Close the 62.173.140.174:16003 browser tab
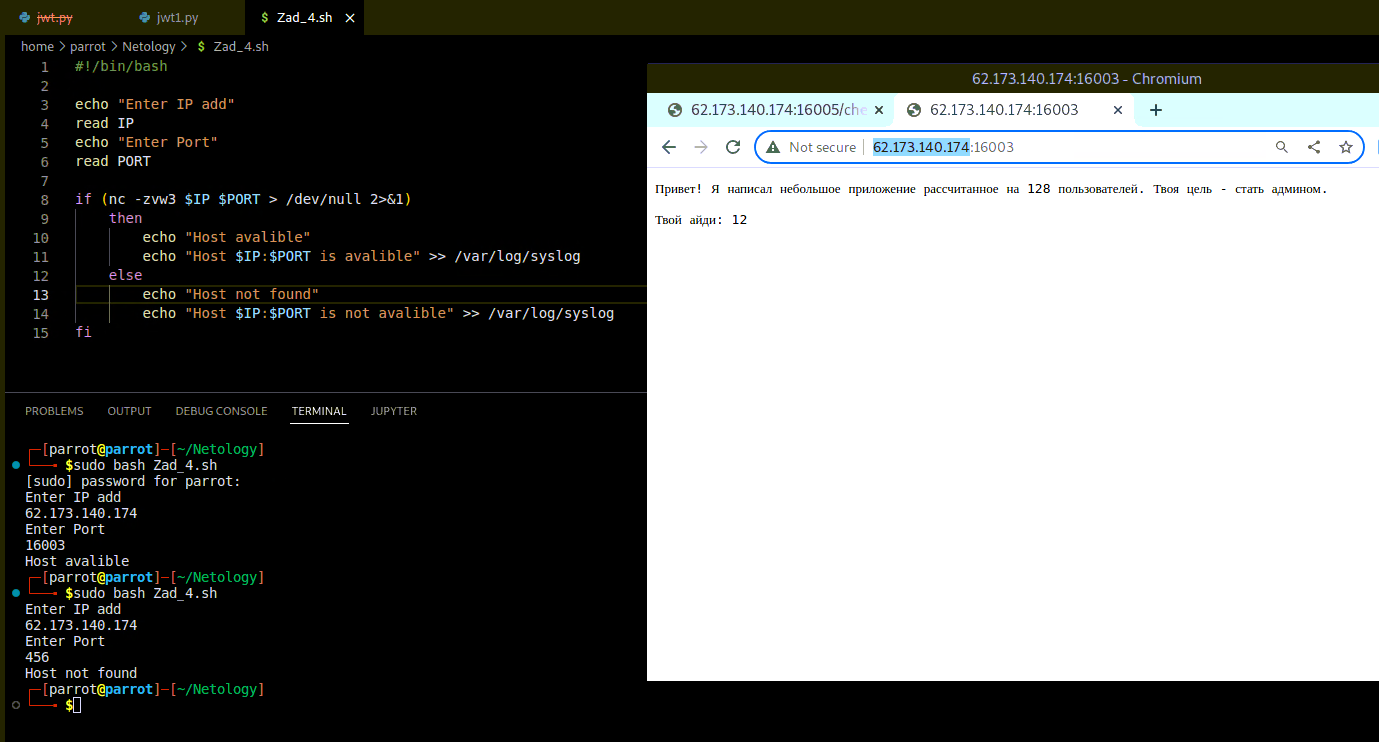The image size is (1379, 742). point(1119,110)
